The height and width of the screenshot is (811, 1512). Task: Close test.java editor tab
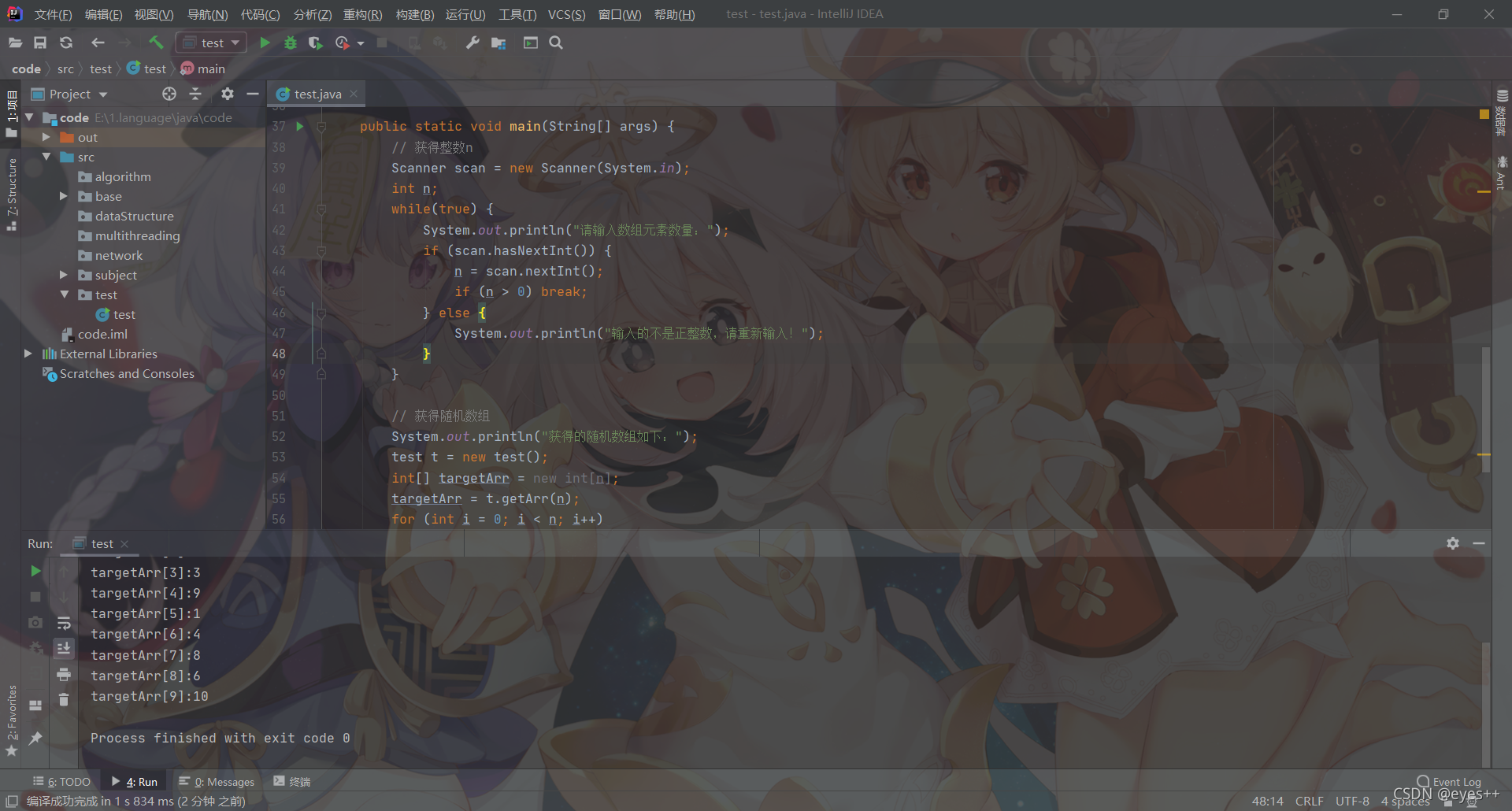(354, 94)
